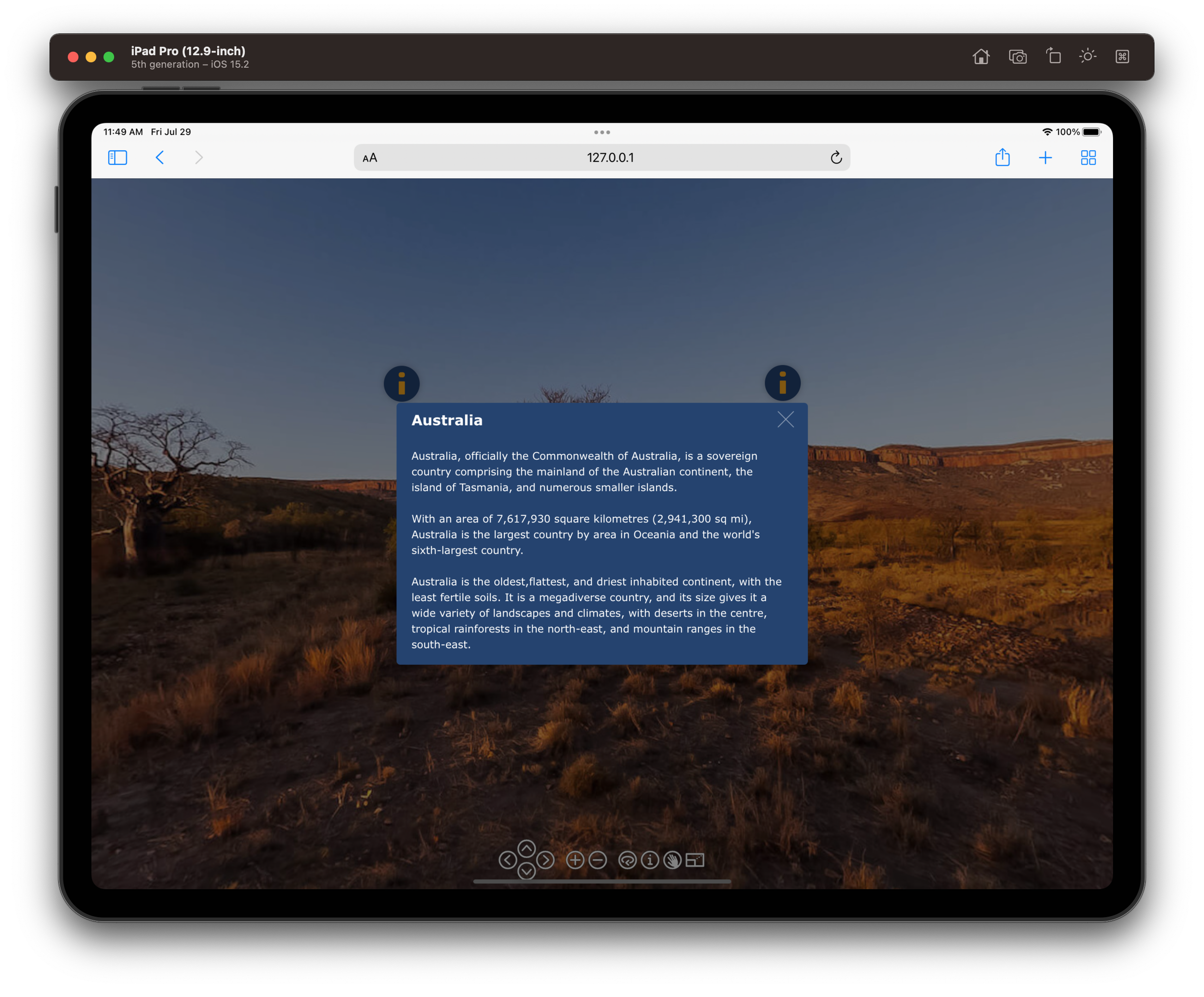This screenshot has width=1204, height=997.
Task: Pan the panorama right with arrow button
Action: pos(545,860)
